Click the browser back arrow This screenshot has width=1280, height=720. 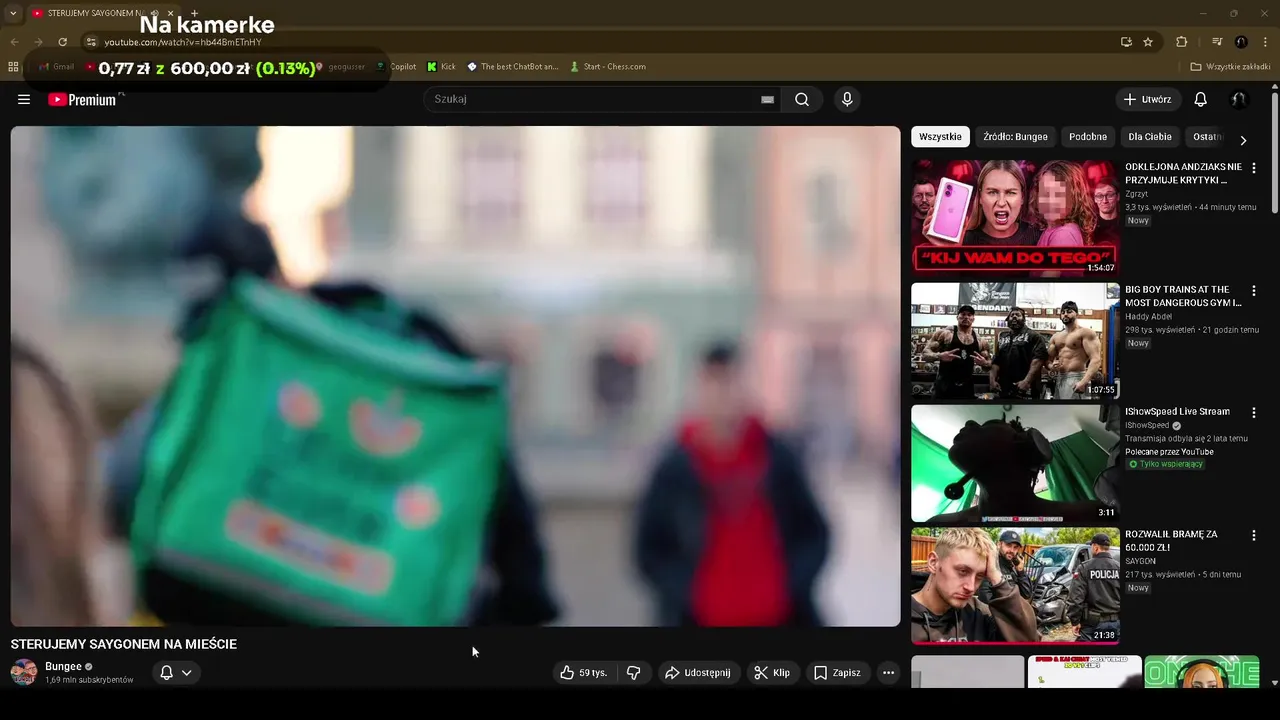(14, 42)
